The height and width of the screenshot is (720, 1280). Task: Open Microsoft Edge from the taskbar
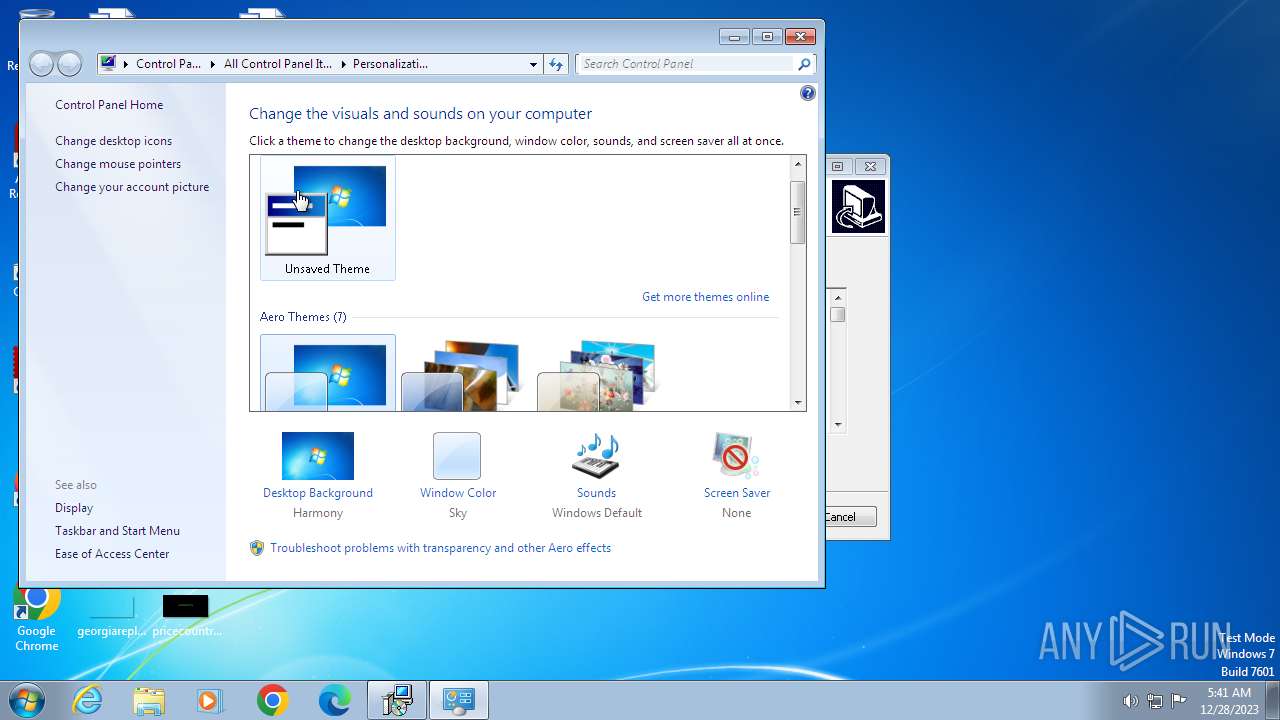click(x=334, y=700)
